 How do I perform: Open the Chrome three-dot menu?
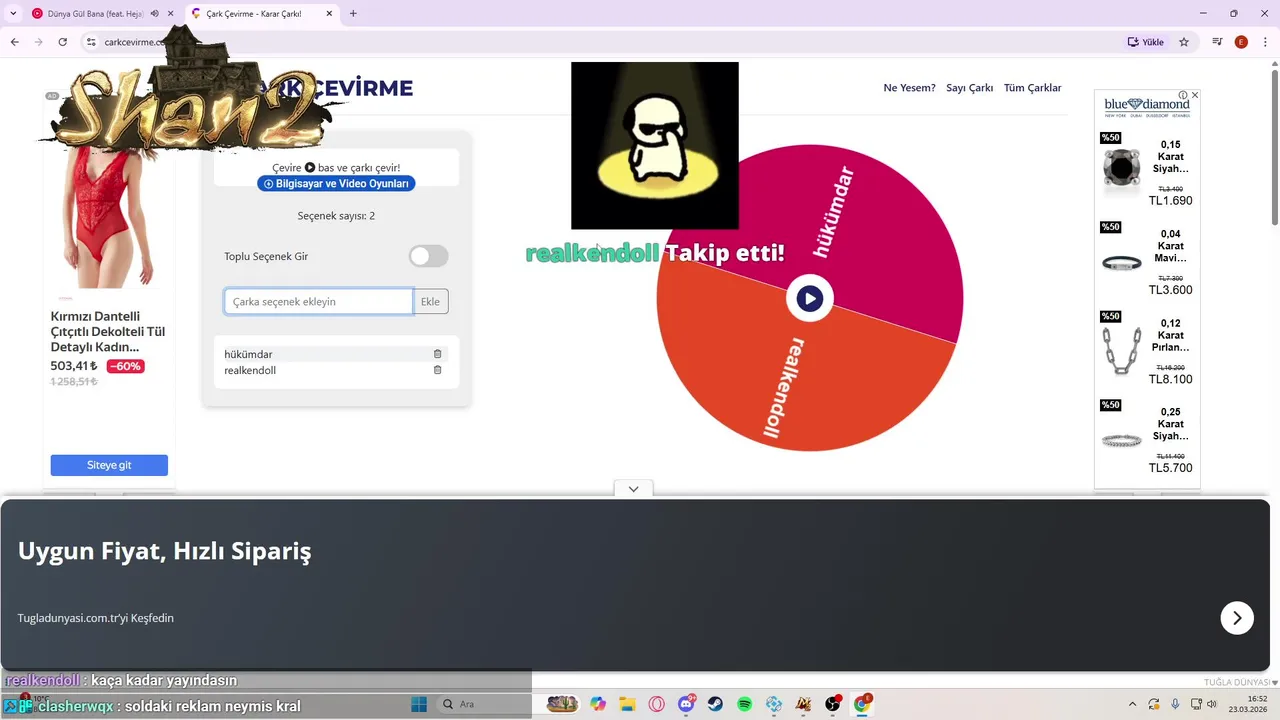click(1265, 42)
